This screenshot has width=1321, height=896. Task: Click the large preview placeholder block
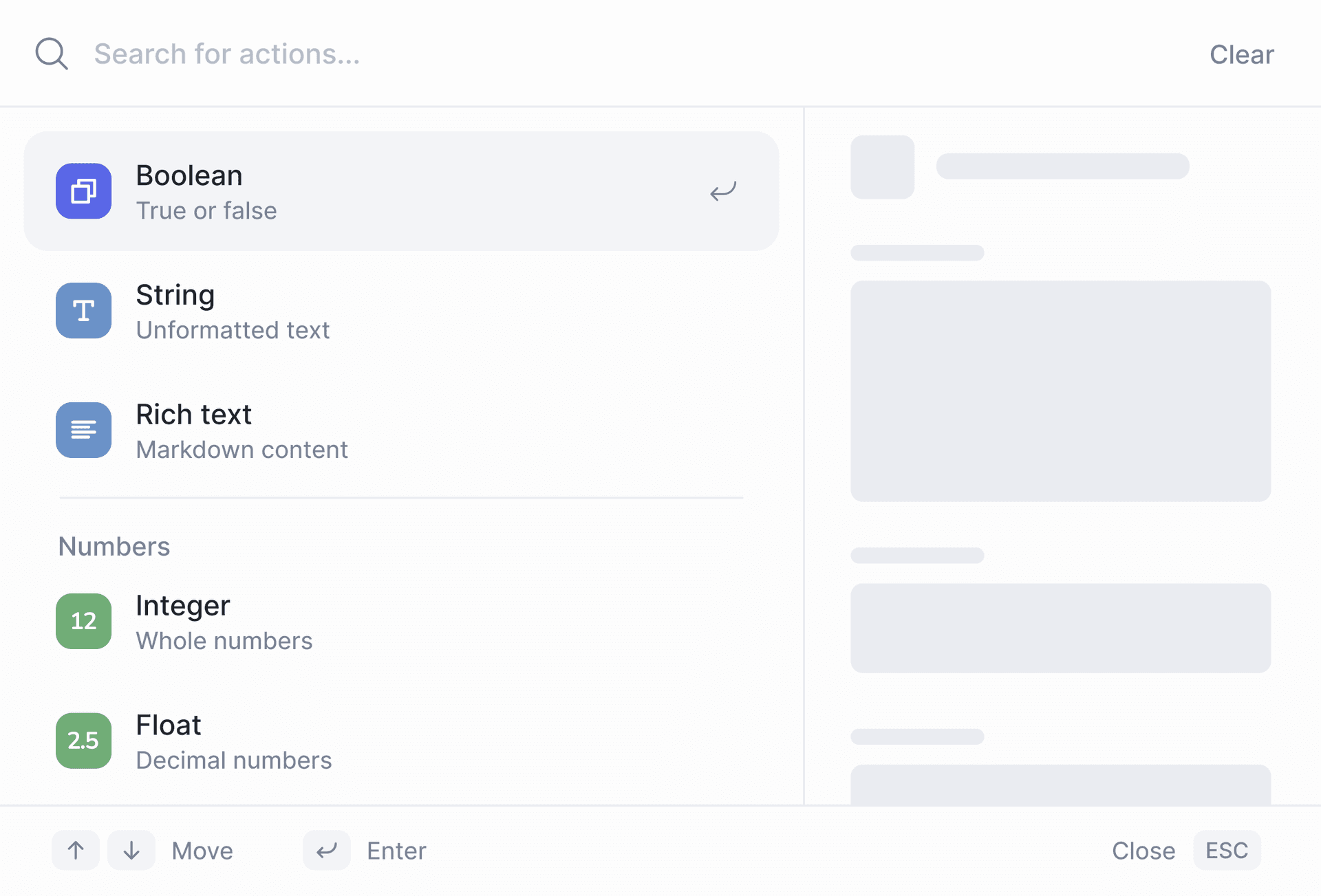click(1060, 391)
